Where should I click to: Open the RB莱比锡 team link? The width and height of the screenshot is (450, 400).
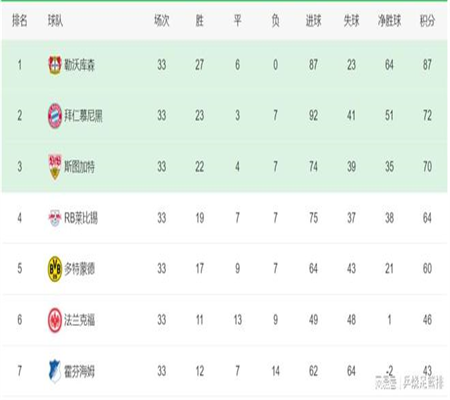[x=81, y=218]
